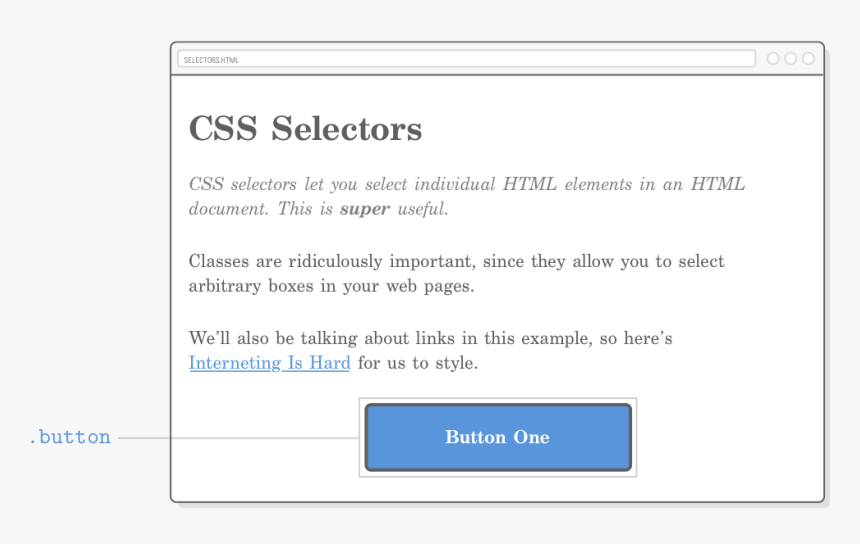This screenshot has width=860, height=544.
Task: Click the middle window circle button
Action: coord(791,59)
